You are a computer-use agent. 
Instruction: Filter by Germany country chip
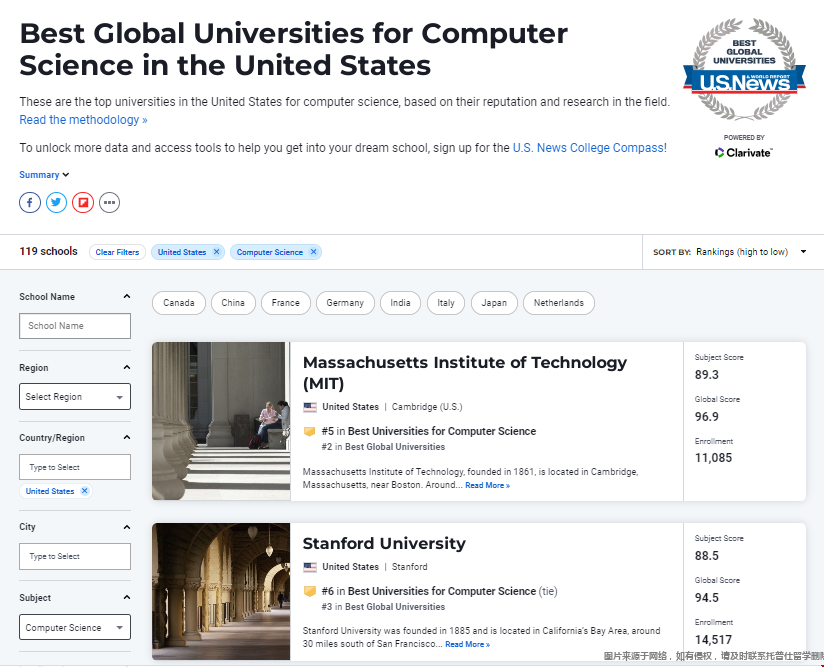click(x=345, y=303)
